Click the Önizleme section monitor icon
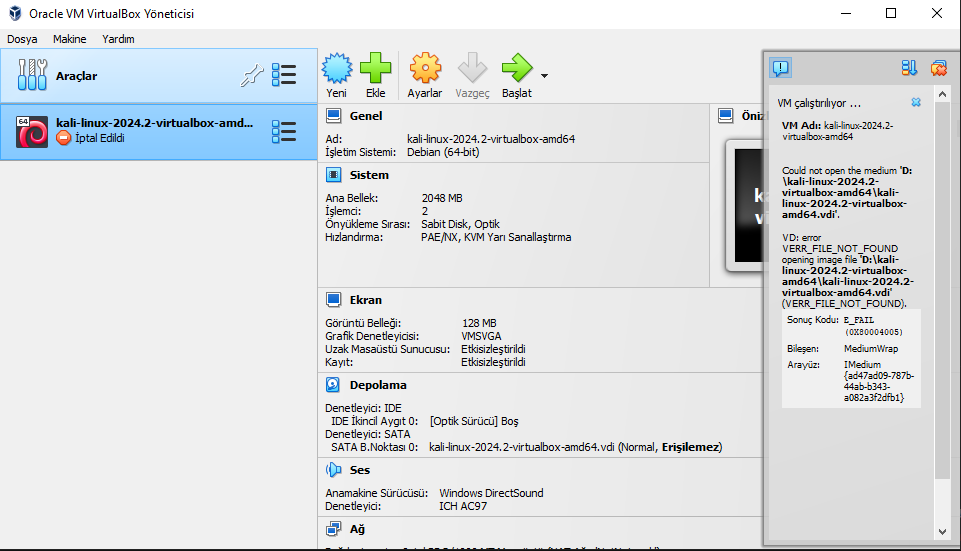The height and width of the screenshot is (551, 961). pos(726,116)
